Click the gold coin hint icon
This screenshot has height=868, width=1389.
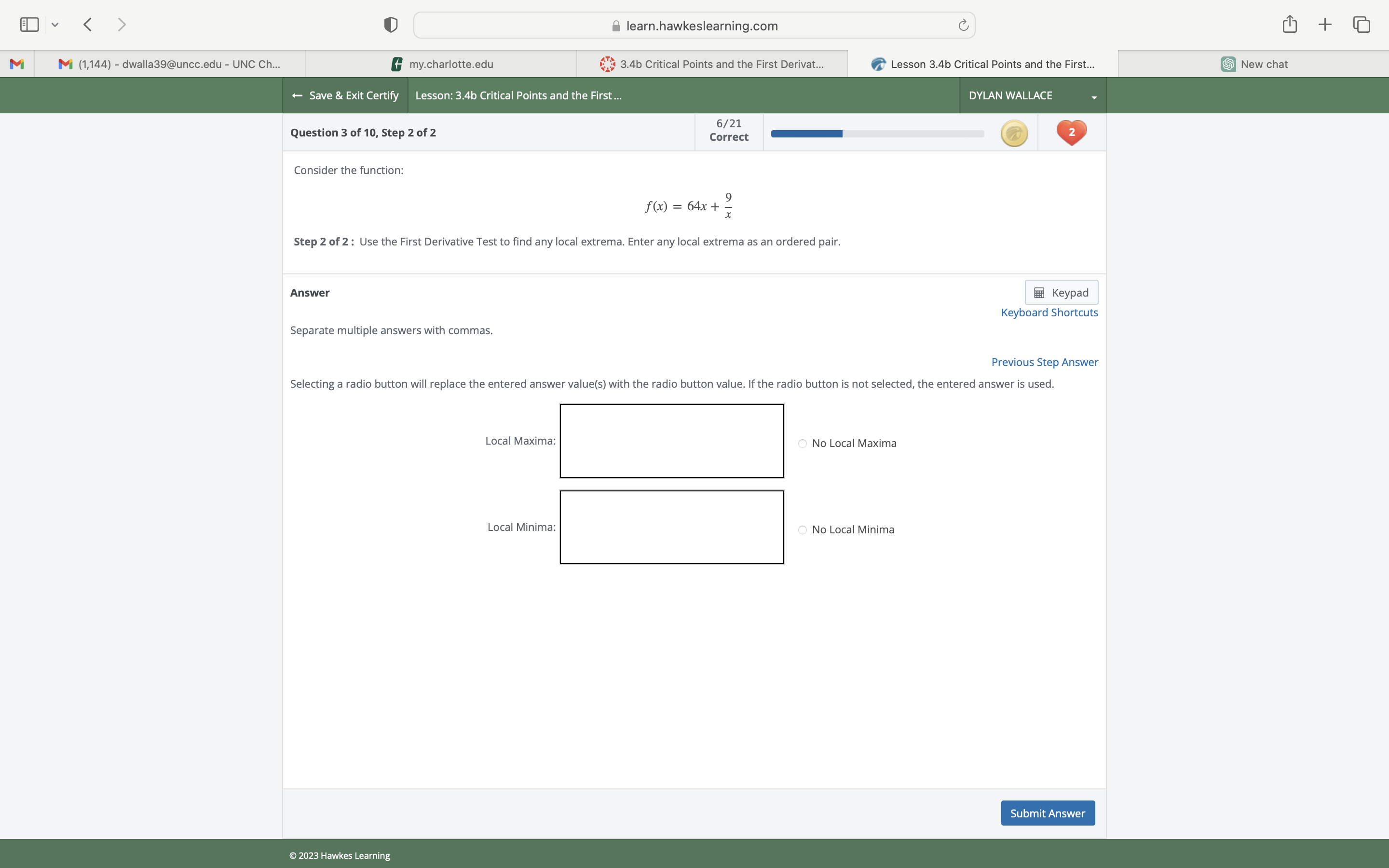pos(1014,133)
